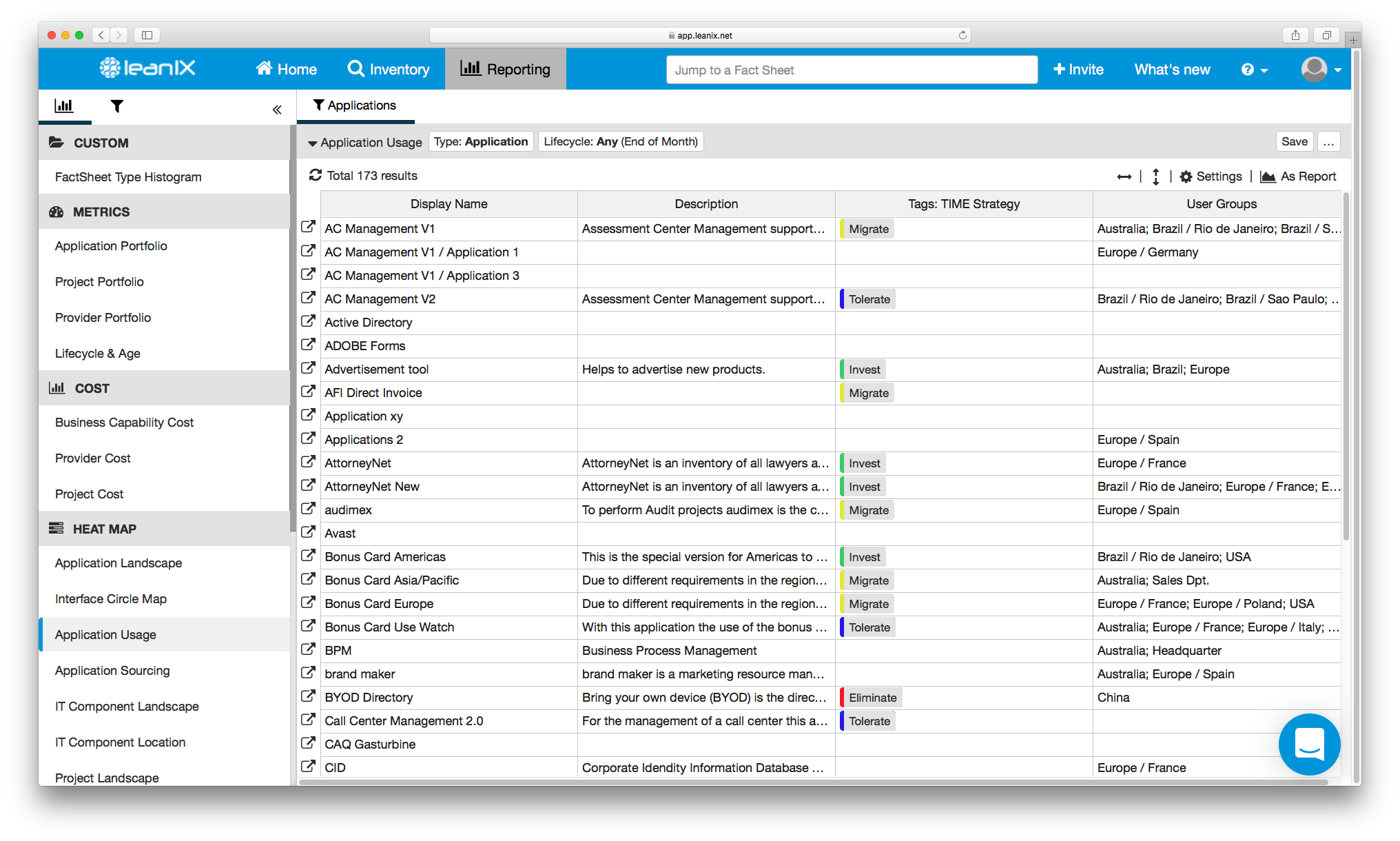This screenshot has width=1400, height=841.
Task: Open the BYOD Directory external link icon
Action: coord(308,696)
